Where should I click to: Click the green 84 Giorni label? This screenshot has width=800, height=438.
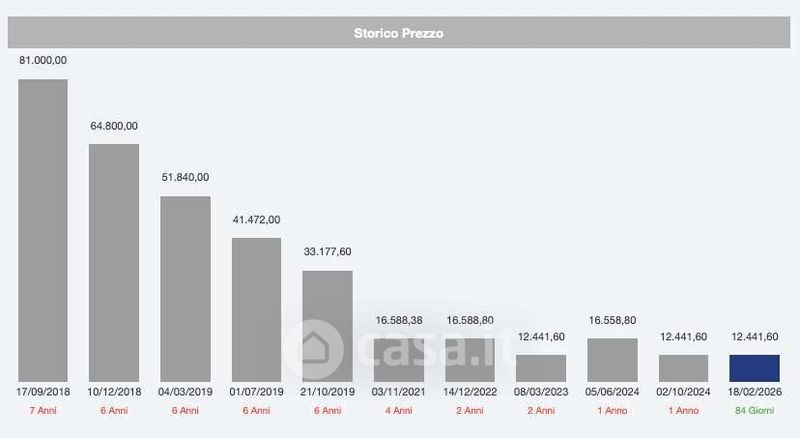click(755, 411)
